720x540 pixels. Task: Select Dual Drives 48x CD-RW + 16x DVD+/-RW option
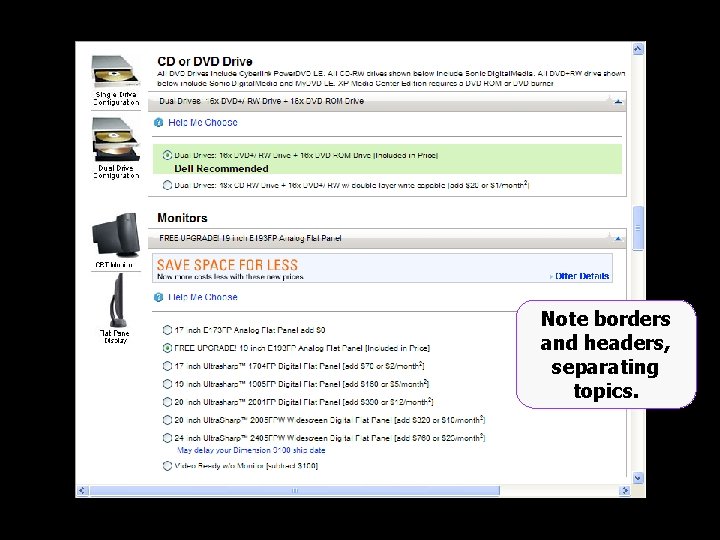pyautogui.click(x=167, y=185)
